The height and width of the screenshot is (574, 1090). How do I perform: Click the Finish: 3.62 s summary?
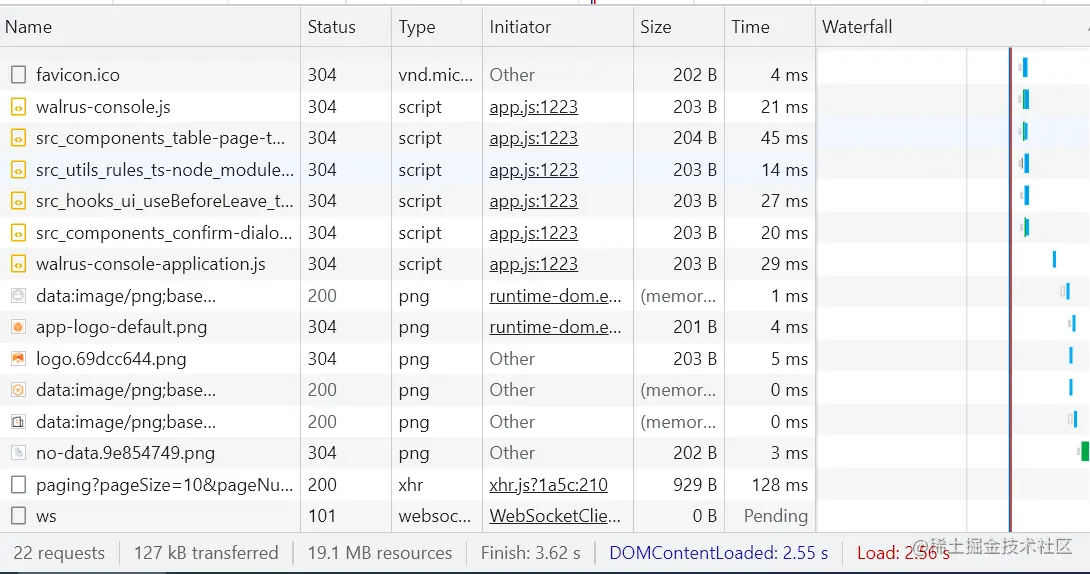(x=530, y=553)
